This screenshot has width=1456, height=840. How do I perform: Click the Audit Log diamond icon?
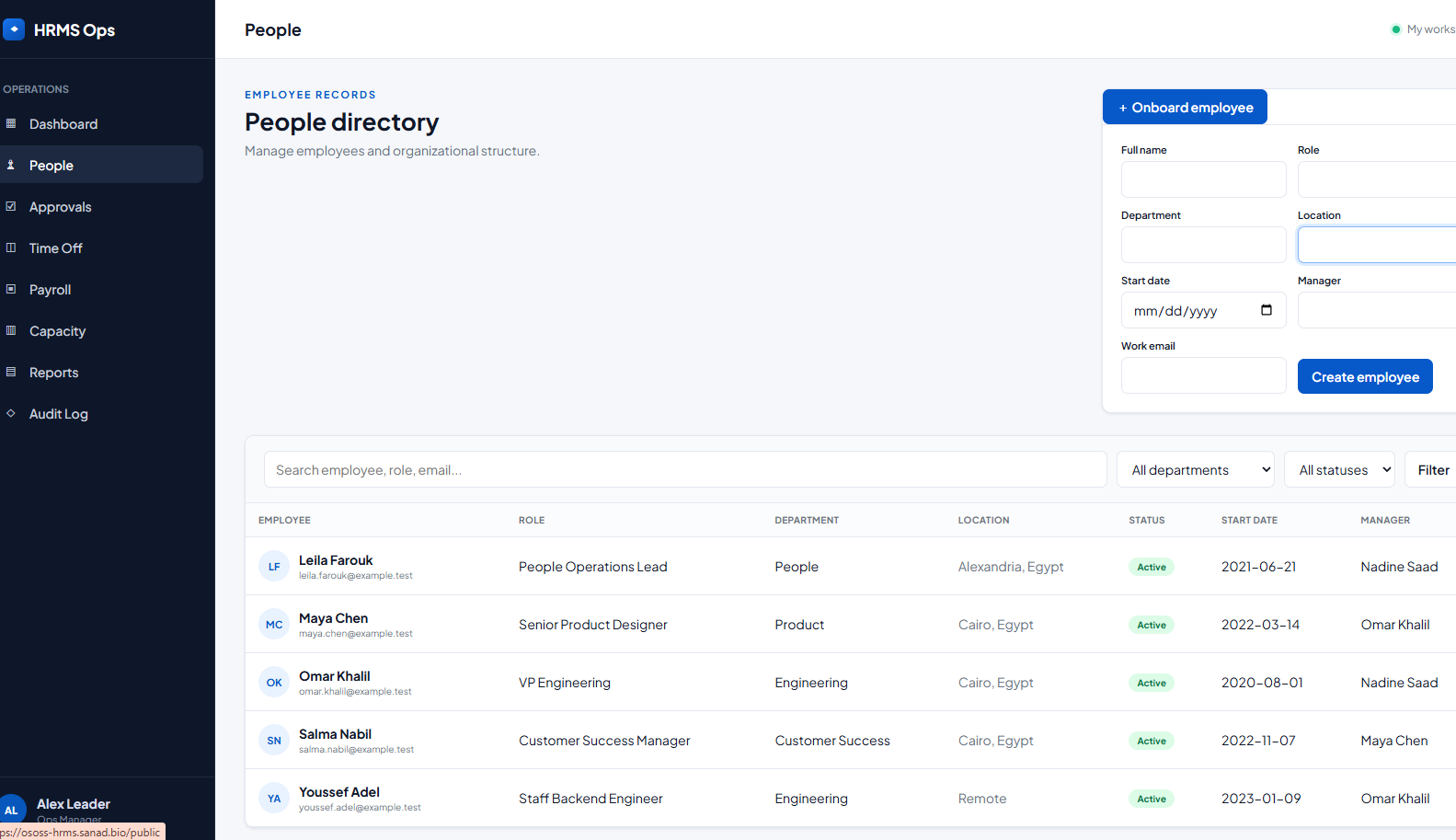click(11, 413)
